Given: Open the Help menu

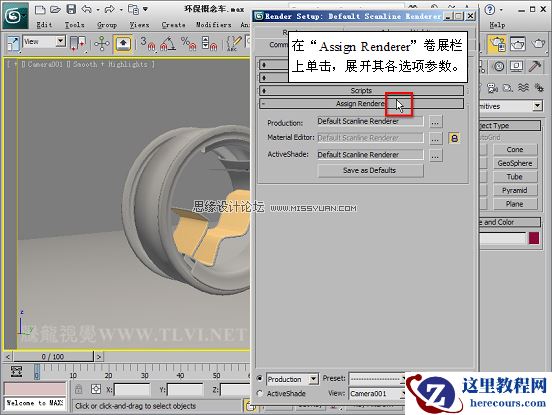Looking at the screenshot, I should point(497,25).
